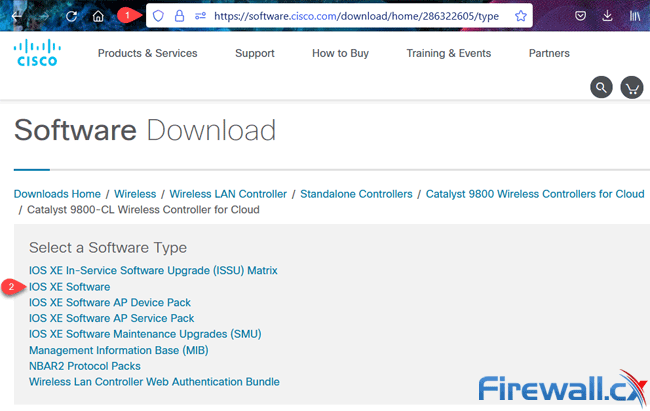This screenshot has width=650, height=411.
Task: Click the site security padlock icon
Action: [x=179, y=16]
